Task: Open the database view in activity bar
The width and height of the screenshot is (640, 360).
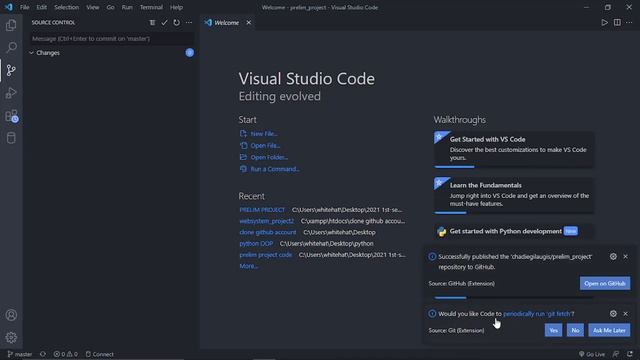Action: coord(11,138)
